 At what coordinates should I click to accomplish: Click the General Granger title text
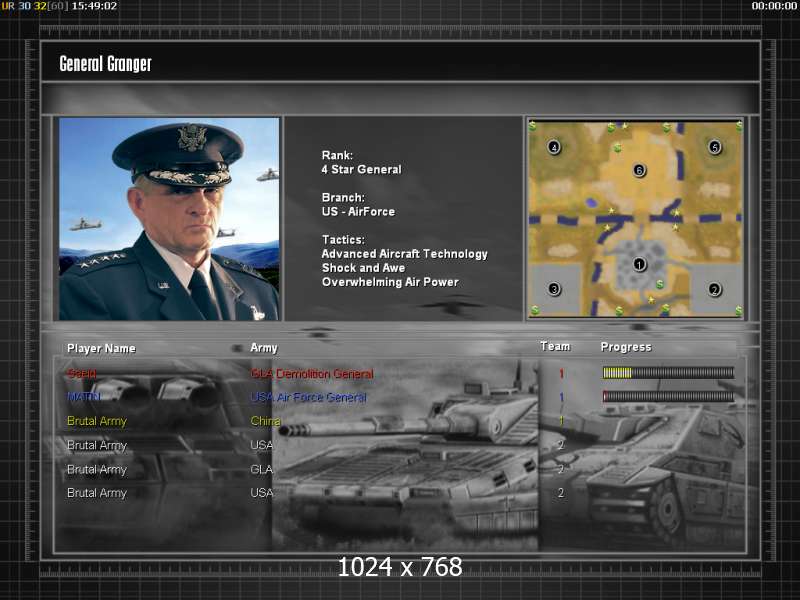106,64
